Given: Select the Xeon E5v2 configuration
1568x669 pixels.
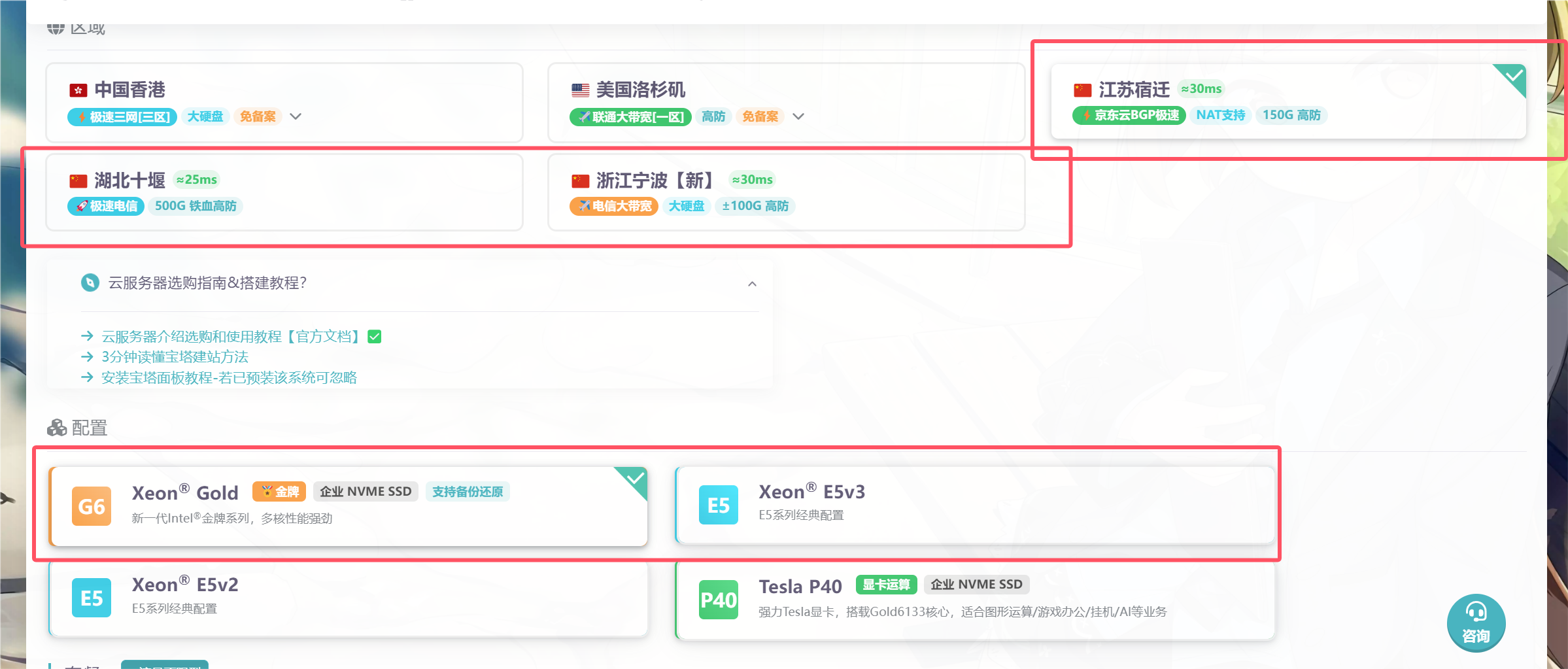Looking at the screenshot, I should (x=348, y=598).
